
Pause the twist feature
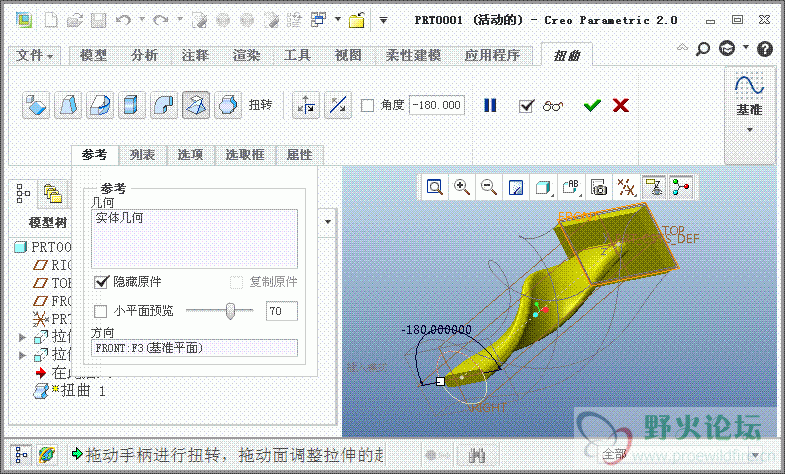pyautogui.click(x=490, y=105)
